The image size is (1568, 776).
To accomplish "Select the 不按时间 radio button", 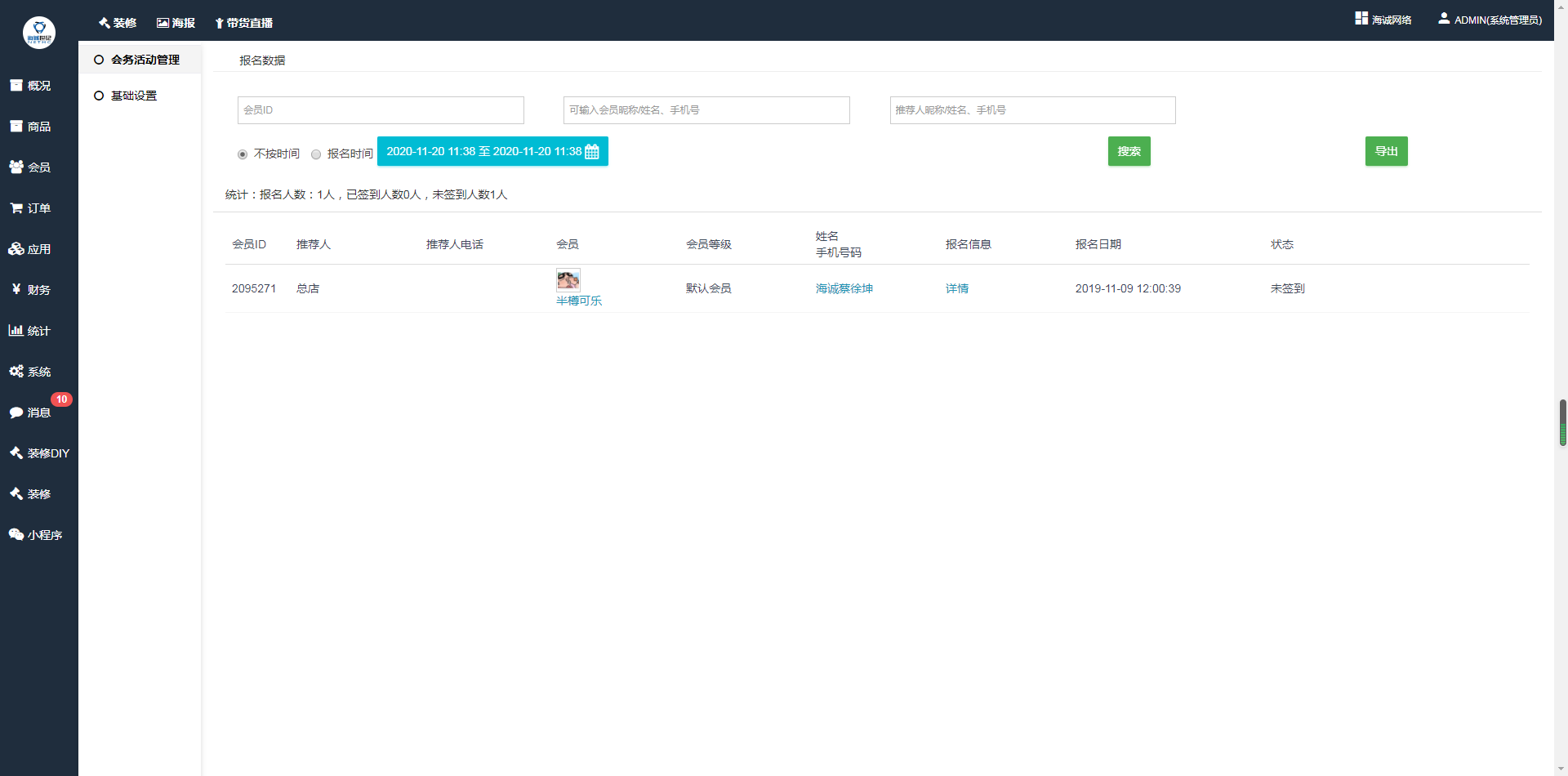I will click(243, 154).
